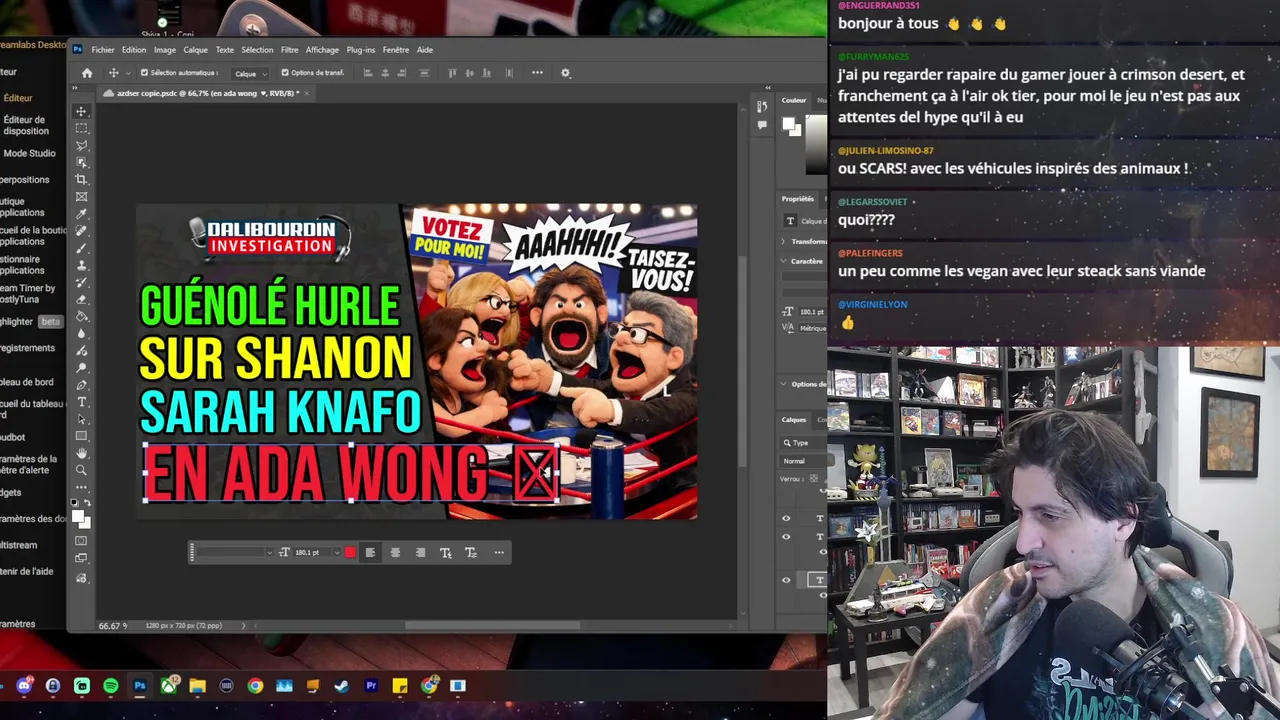The height and width of the screenshot is (720, 1280).
Task: Select the Hand tool
Action: tap(81, 452)
